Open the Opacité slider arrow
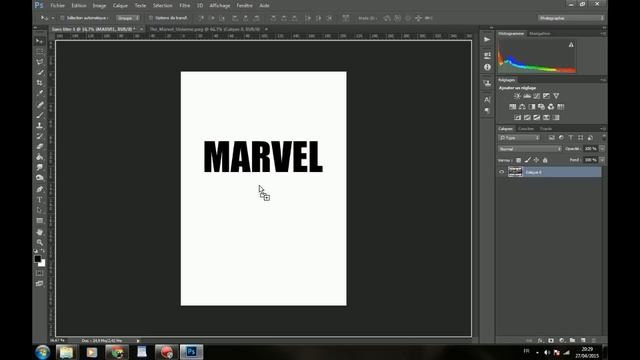The width and height of the screenshot is (640, 360). pyautogui.click(x=602, y=149)
